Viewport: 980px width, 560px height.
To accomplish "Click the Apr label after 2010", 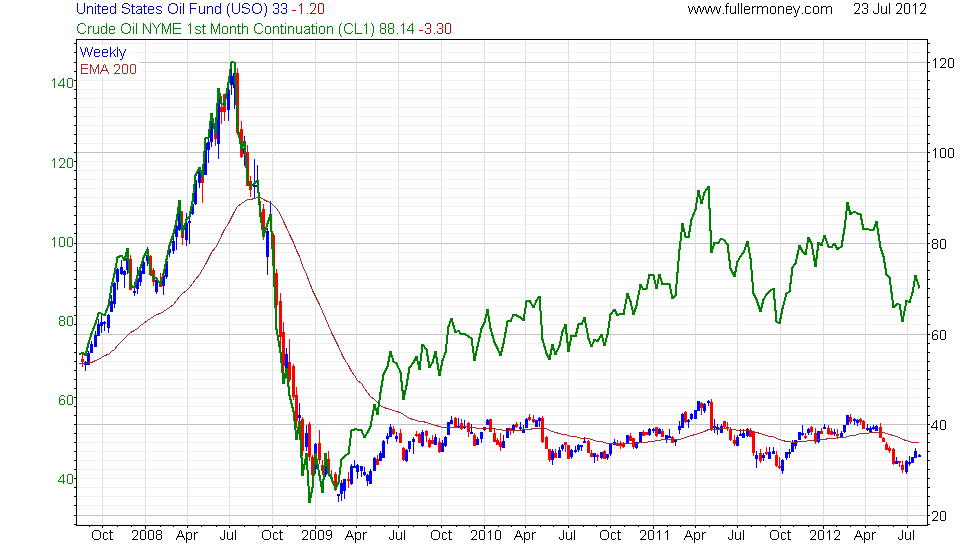I will tap(525, 536).
